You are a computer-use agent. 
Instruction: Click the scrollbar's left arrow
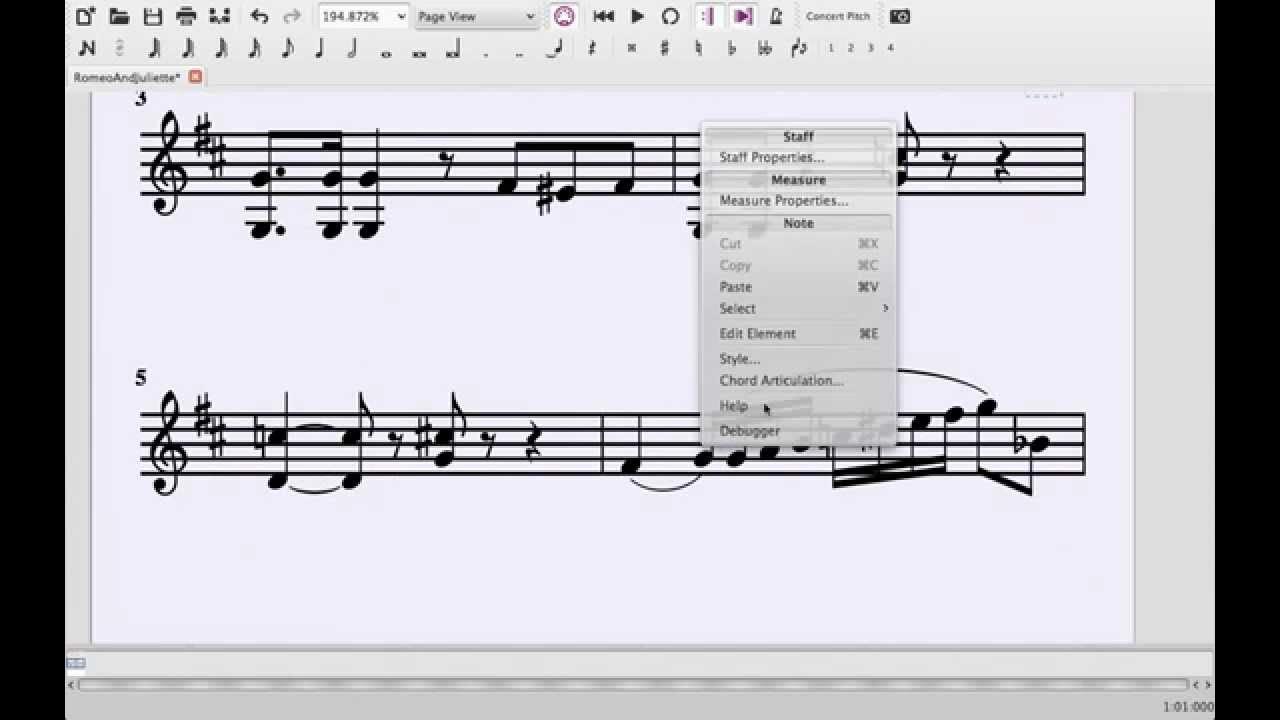tap(71, 685)
